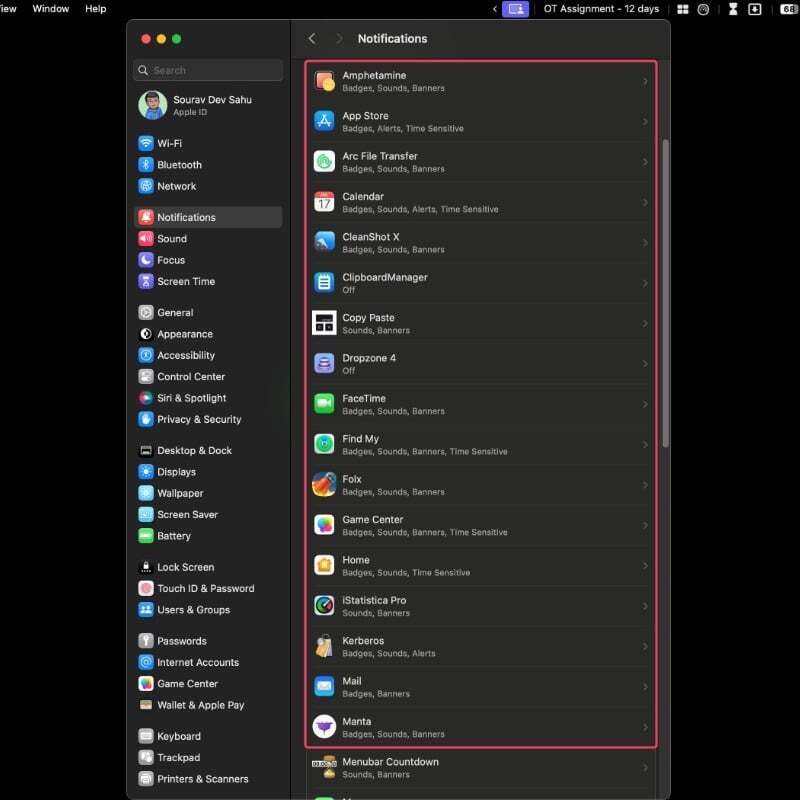Image resolution: width=800 pixels, height=800 pixels.
Task: Open Internet Accounts settings
Action: click(x=208, y=662)
